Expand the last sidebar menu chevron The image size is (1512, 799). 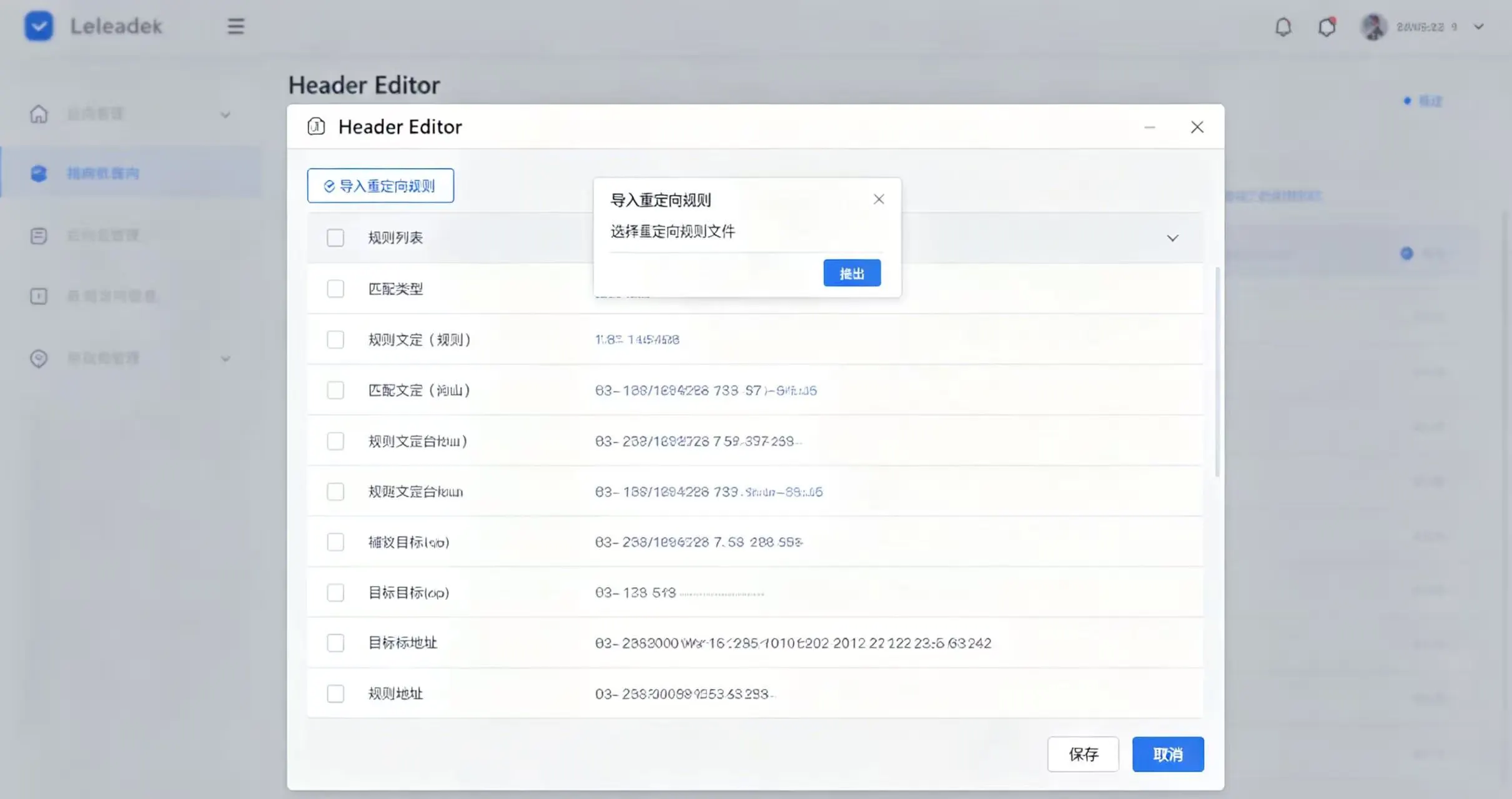(225, 359)
